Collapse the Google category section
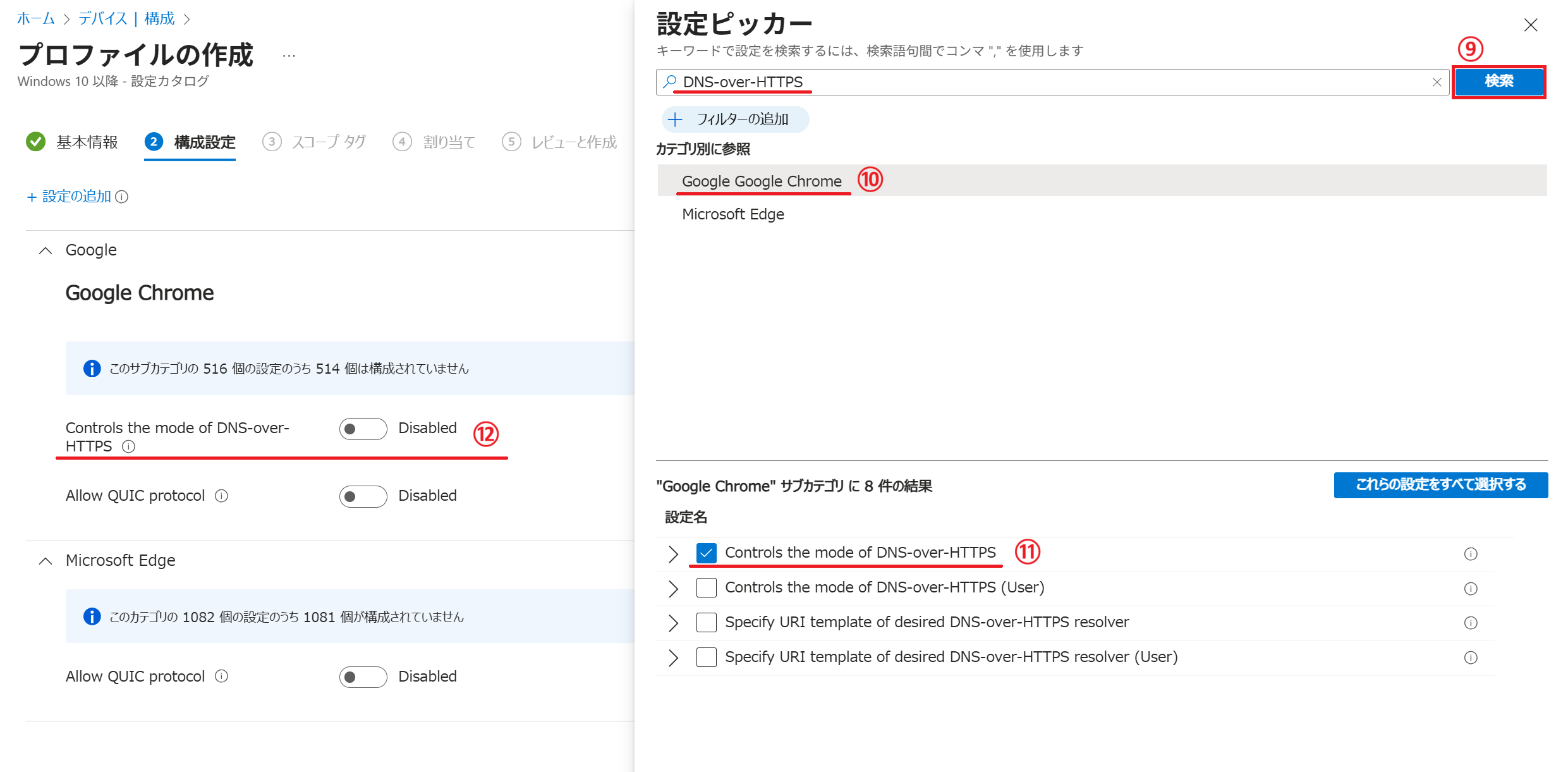 pos(46,250)
